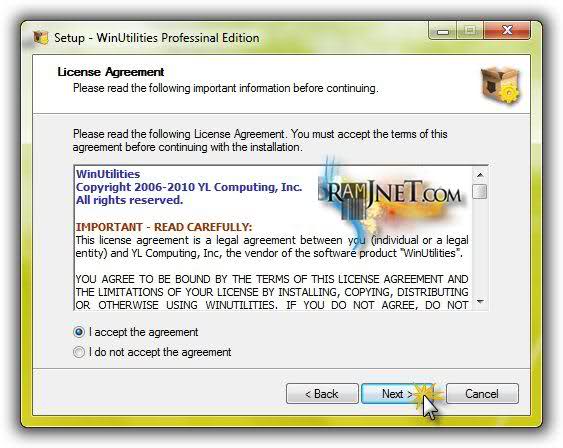Click the license scrollbar up arrow
This screenshot has width=563, height=448.
(x=480, y=175)
